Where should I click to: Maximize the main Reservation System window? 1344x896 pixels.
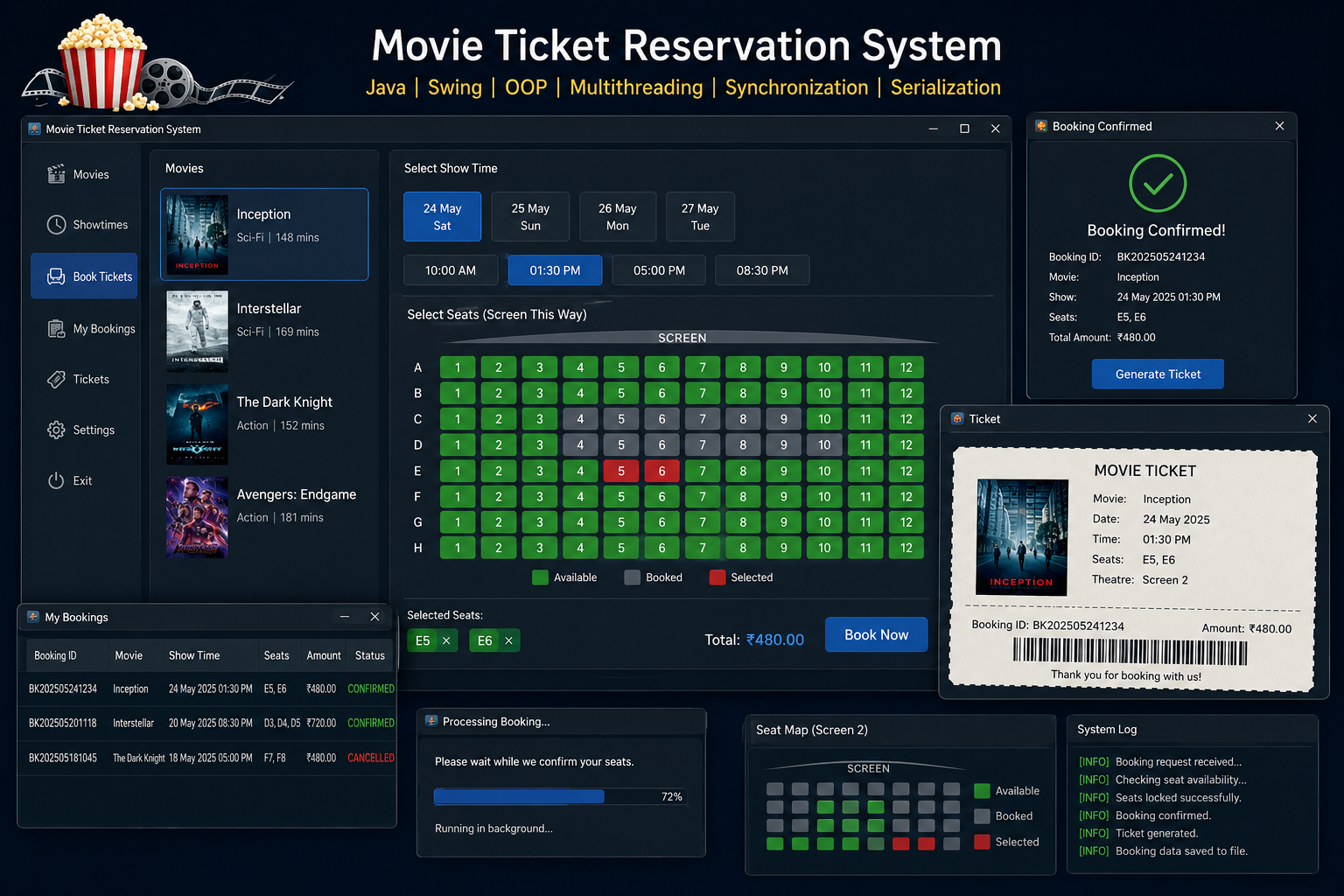pyautogui.click(x=964, y=129)
